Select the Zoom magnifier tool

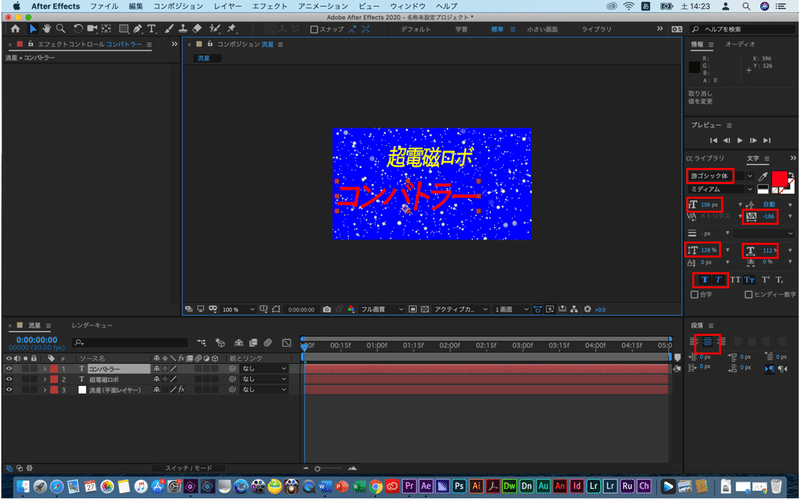click(x=60, y=29)
